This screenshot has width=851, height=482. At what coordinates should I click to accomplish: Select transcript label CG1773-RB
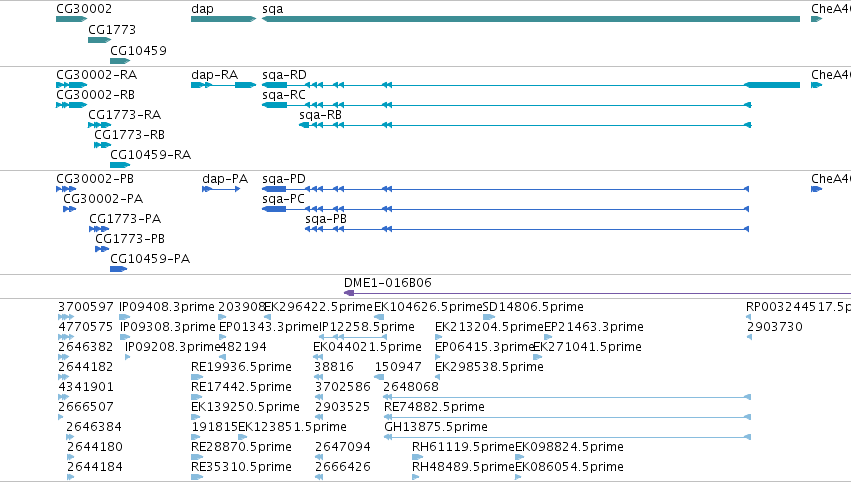click(x=129, y=134)
